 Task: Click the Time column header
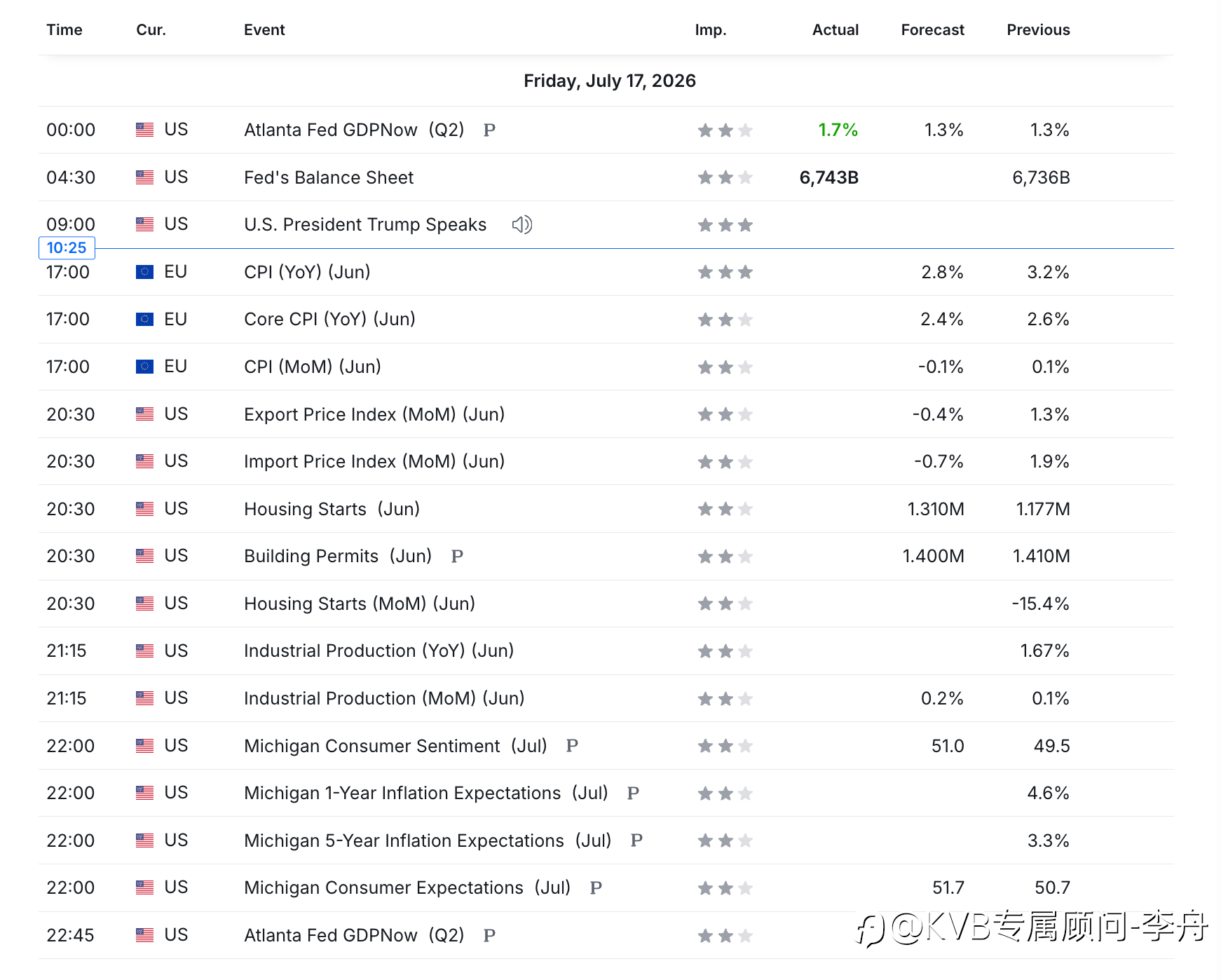pyautogui.click(x=64, y=29)
